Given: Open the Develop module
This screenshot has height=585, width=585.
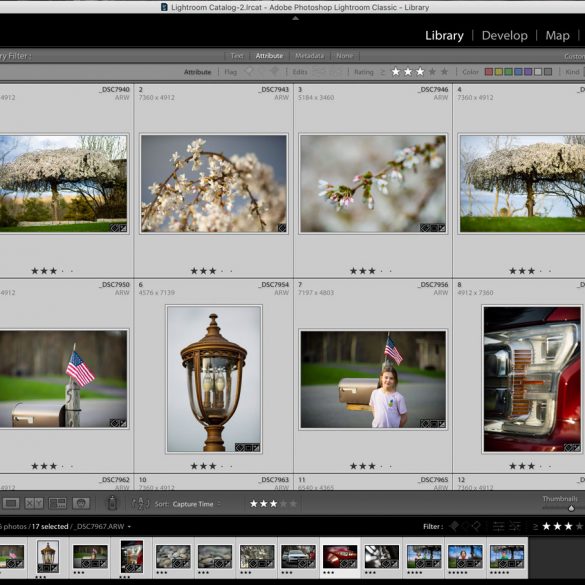Looking at the screenshot, I should pos(504,35).
